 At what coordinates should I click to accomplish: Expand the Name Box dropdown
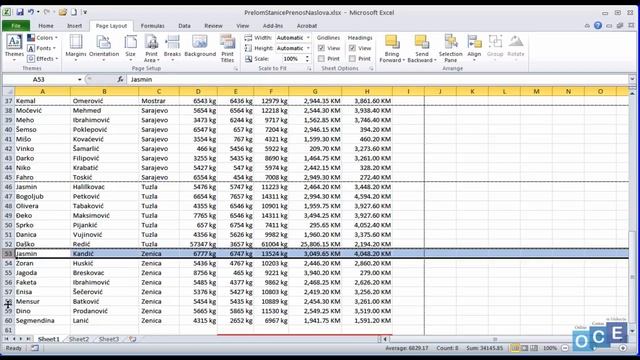tap(79, 79)
